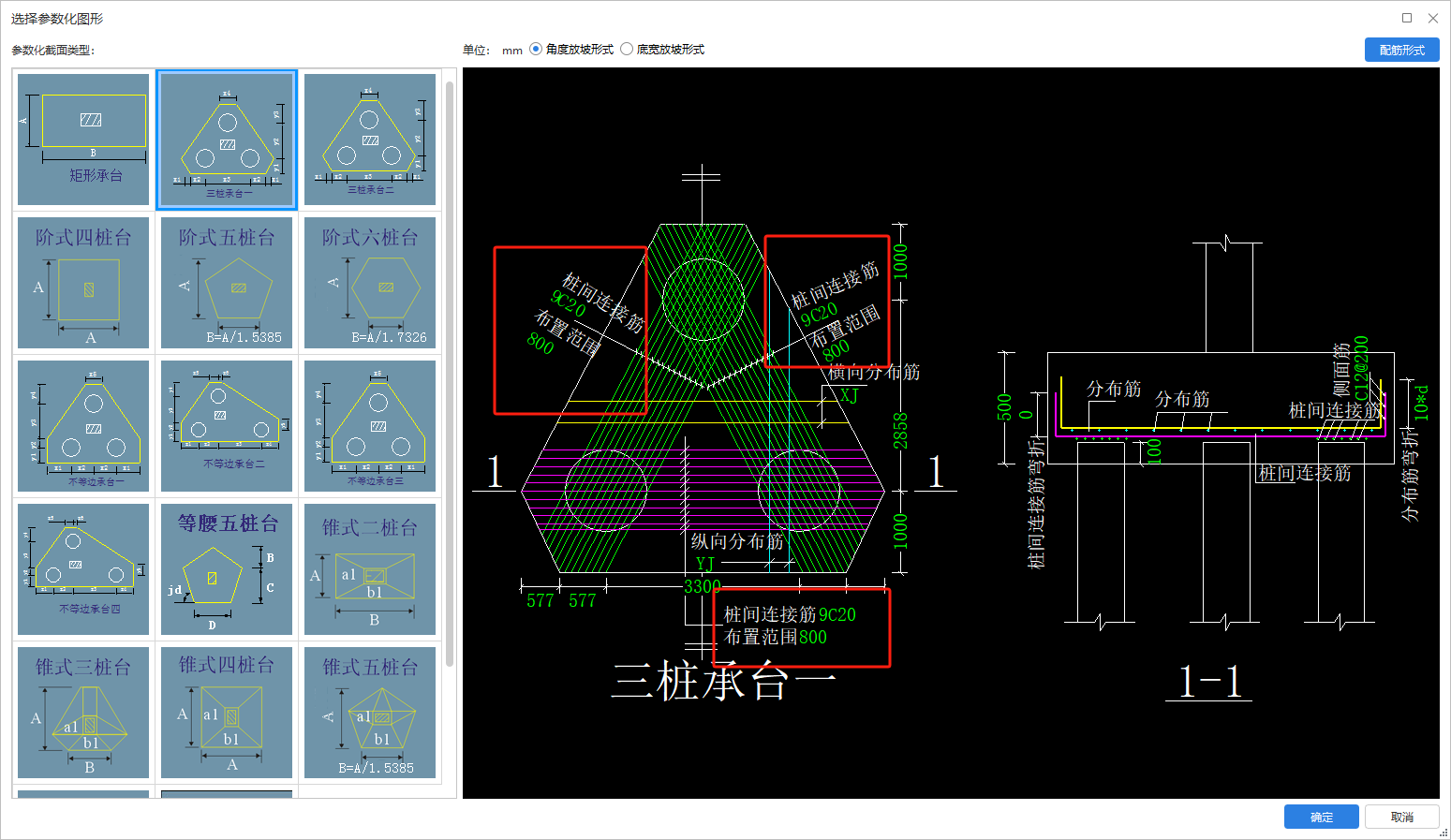Click the 布置范围800 text below the plan

tap(776, 637)
